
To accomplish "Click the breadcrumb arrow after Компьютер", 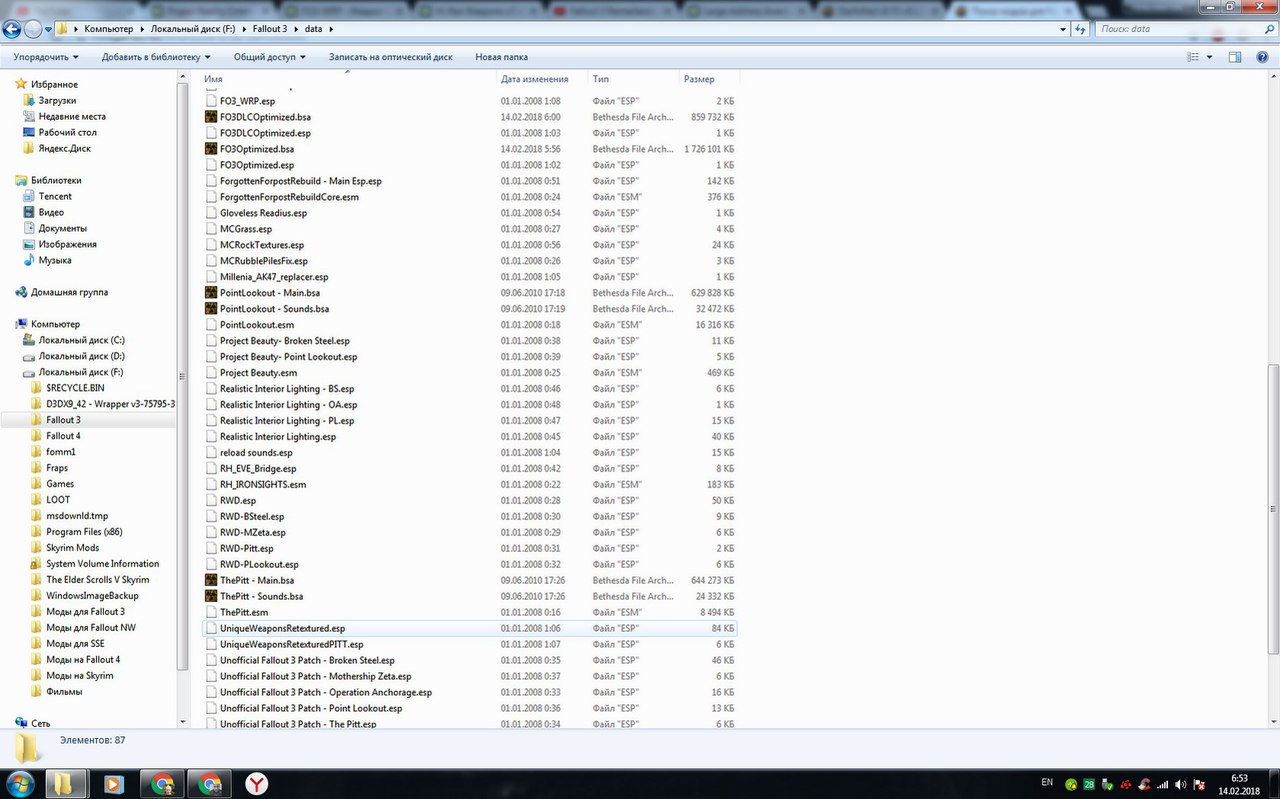I will pyautogui.click(x=141, y=29).
